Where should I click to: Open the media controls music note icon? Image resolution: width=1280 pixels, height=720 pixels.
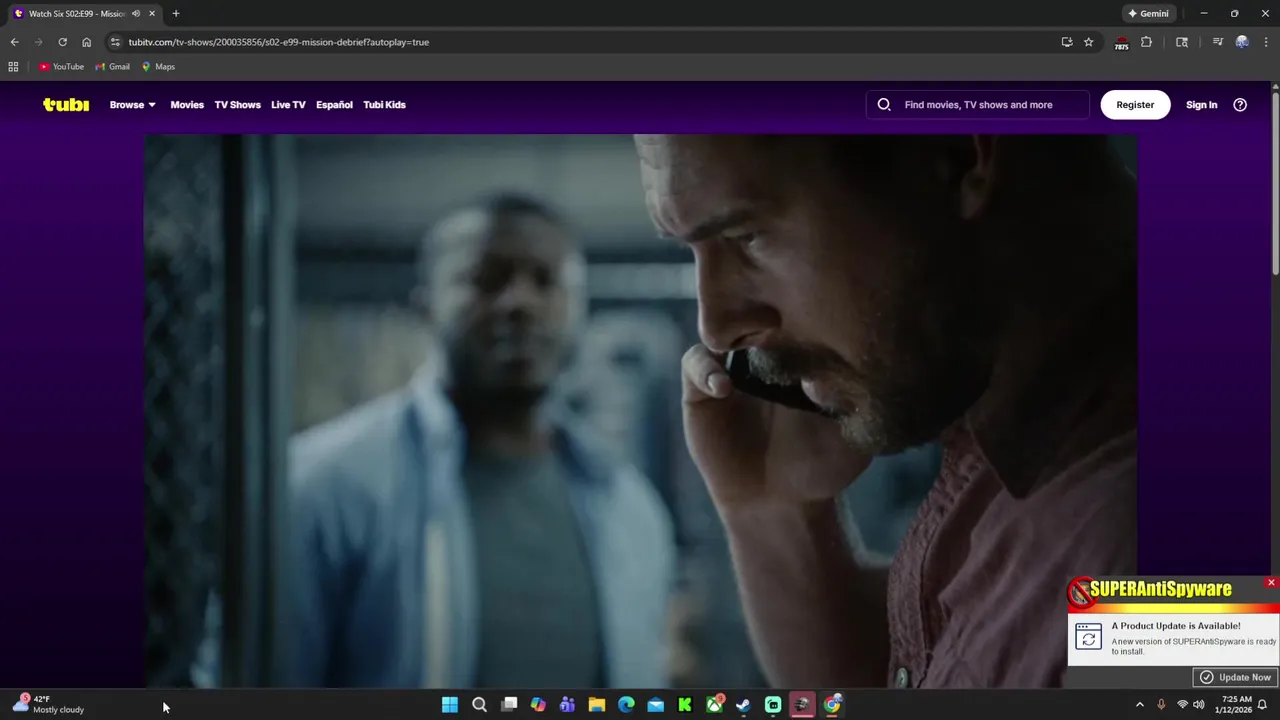1217,42
